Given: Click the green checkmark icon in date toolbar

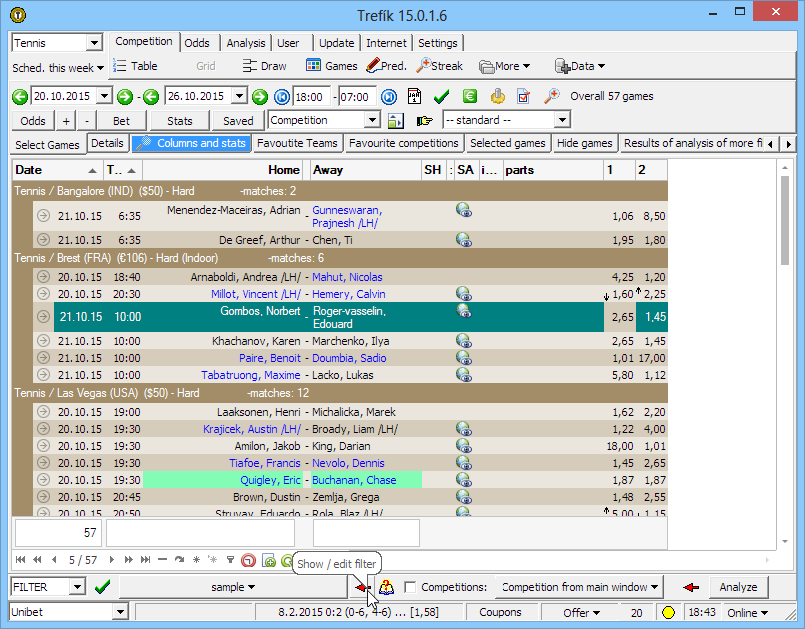Looking at the screenshot, I should [442, 97].
